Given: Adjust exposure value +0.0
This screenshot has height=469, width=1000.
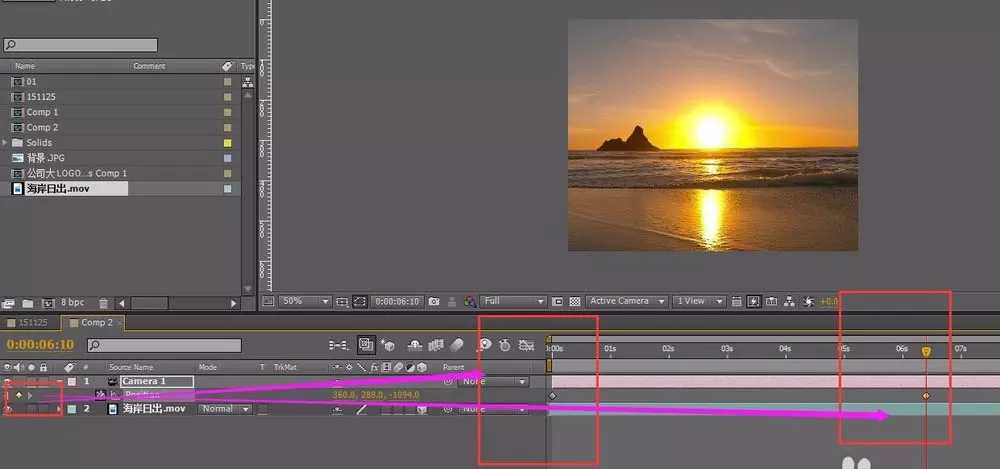Looking at the screenshot, I should click(828, 301).
